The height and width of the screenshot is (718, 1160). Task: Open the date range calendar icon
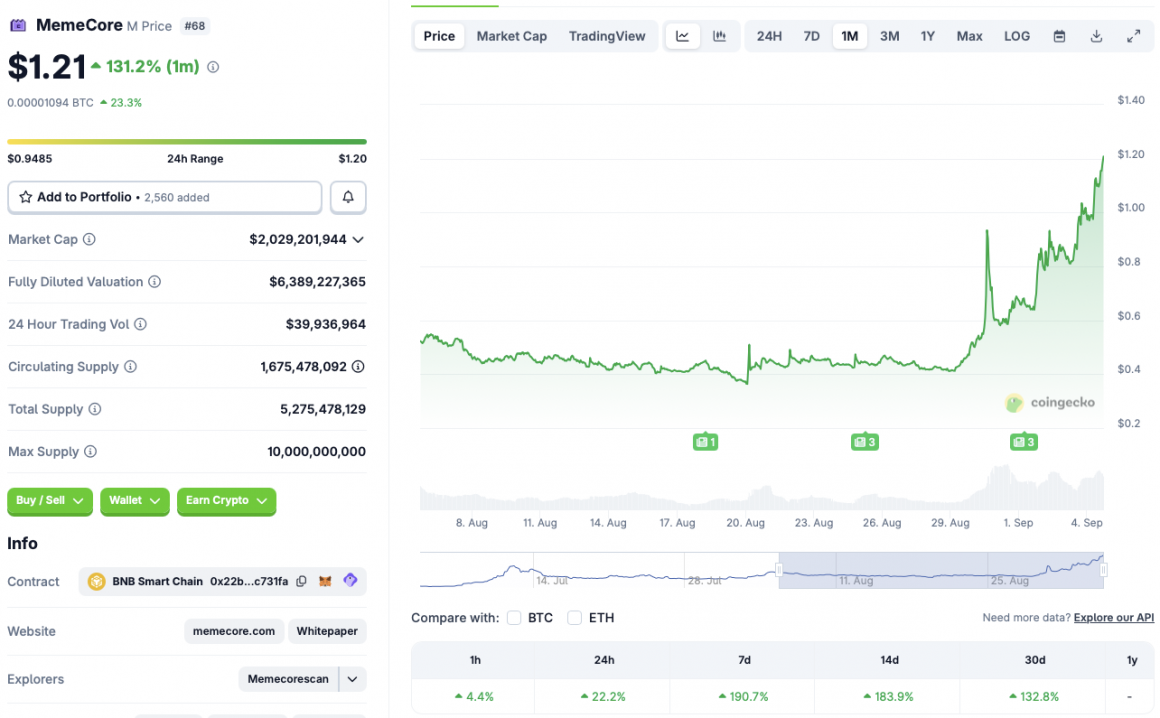[1059, 35]
